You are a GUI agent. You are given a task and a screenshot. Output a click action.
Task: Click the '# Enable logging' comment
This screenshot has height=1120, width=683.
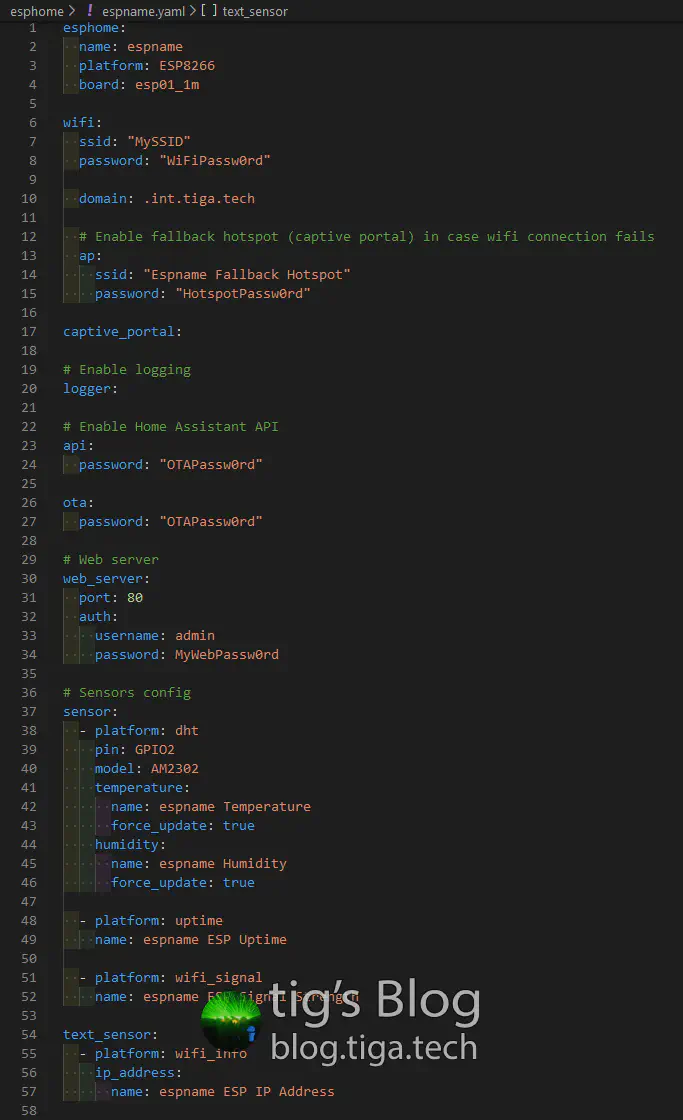tap(126, 369)
